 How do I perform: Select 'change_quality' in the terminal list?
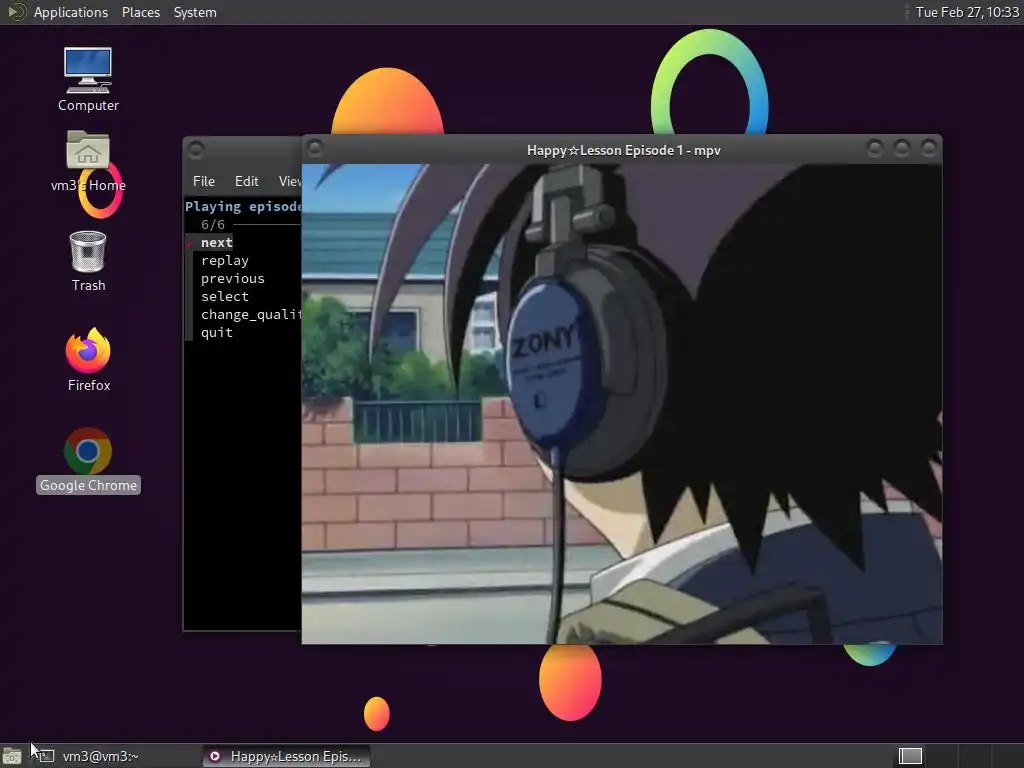click(x=251, y=314)
